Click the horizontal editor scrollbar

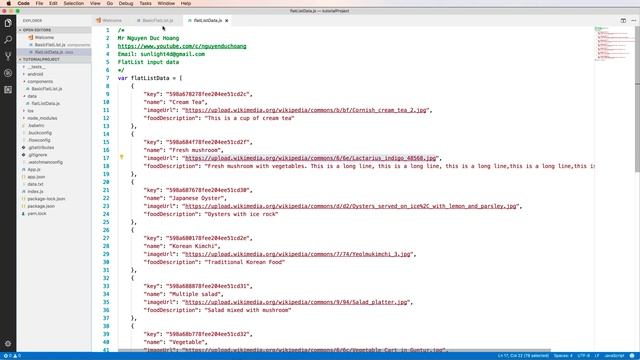(334, 350)
